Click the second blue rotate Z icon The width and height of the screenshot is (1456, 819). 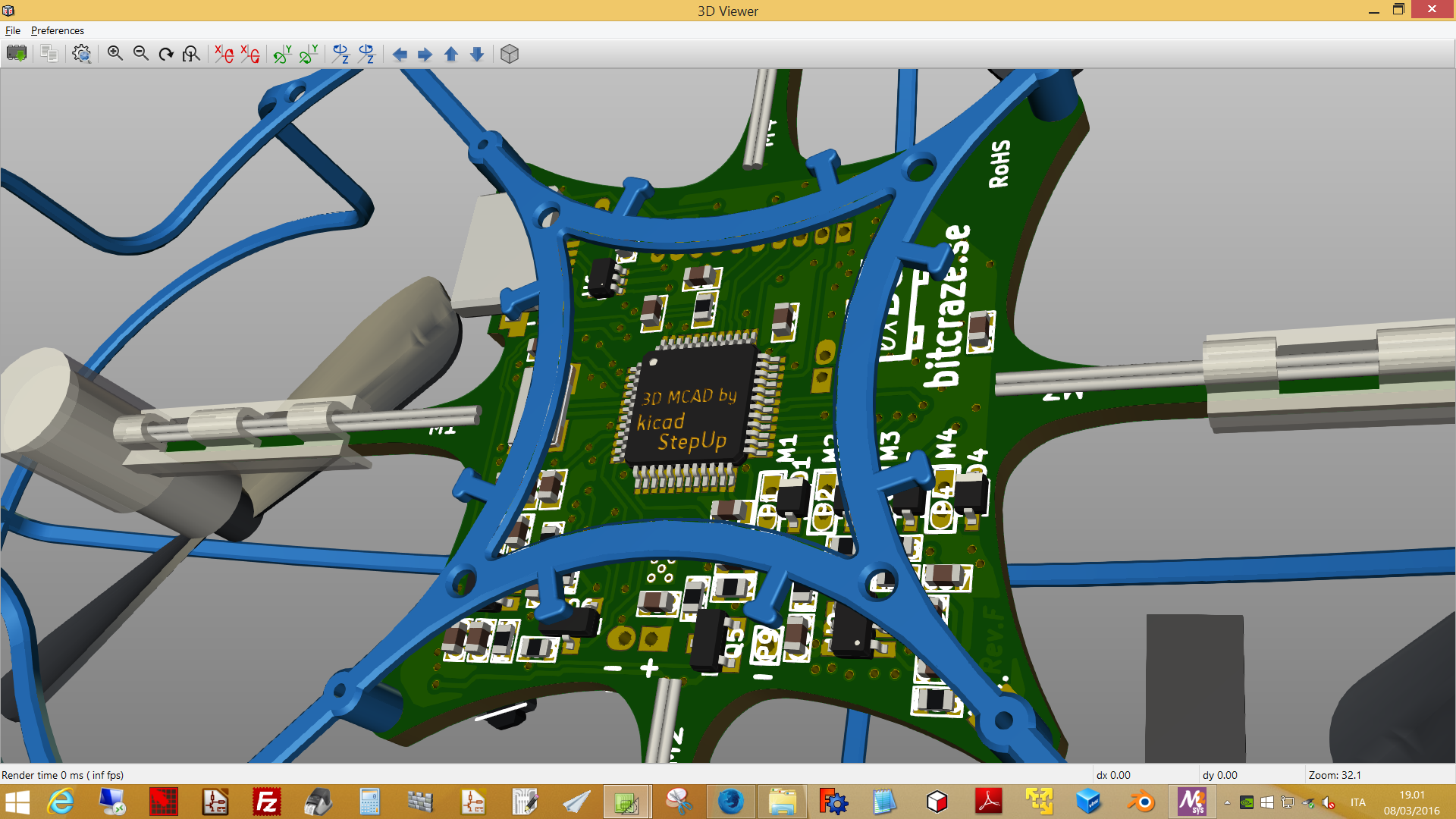(x=366, y=54)
